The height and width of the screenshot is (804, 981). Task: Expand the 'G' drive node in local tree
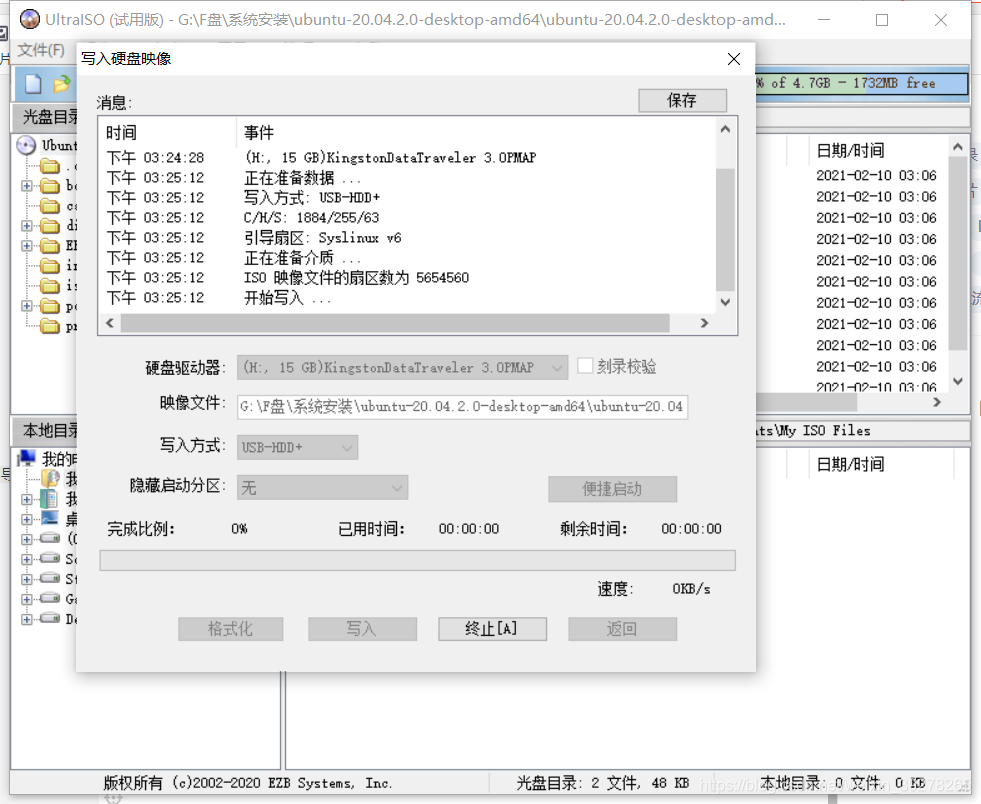26,599
